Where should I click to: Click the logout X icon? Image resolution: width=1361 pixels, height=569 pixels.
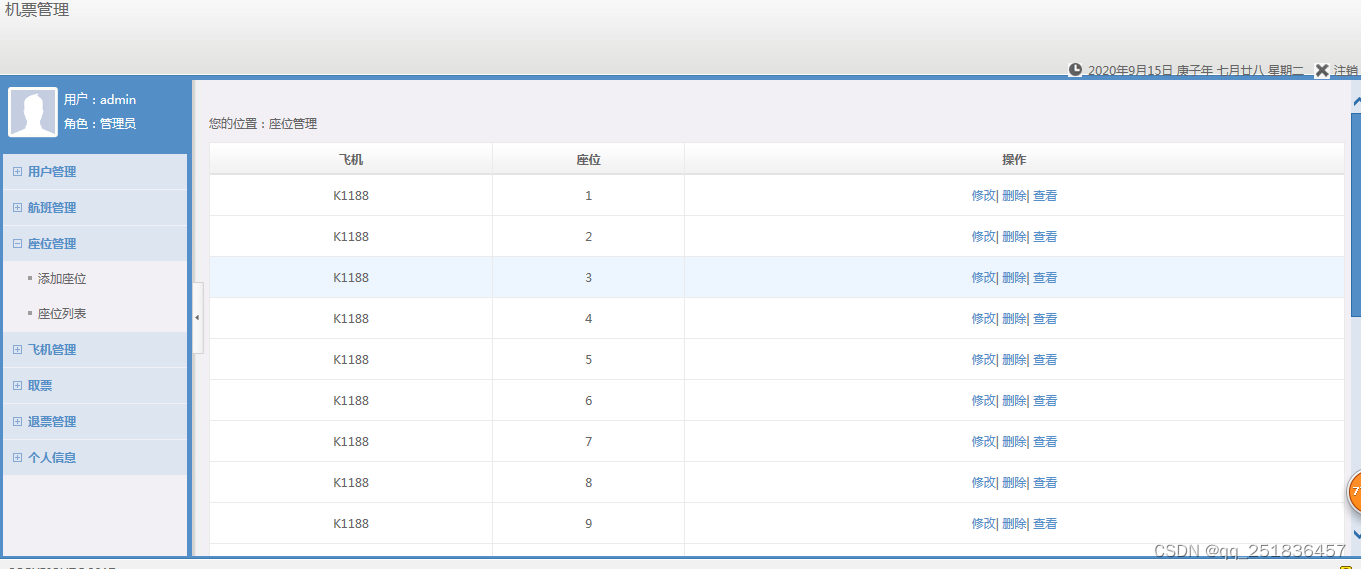coord(1322,70)
